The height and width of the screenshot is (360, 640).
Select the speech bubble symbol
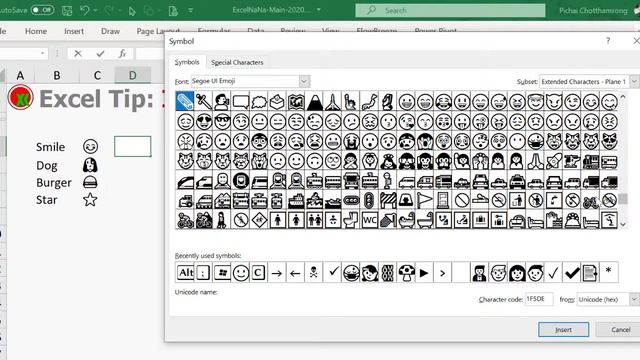click(240, 101)
